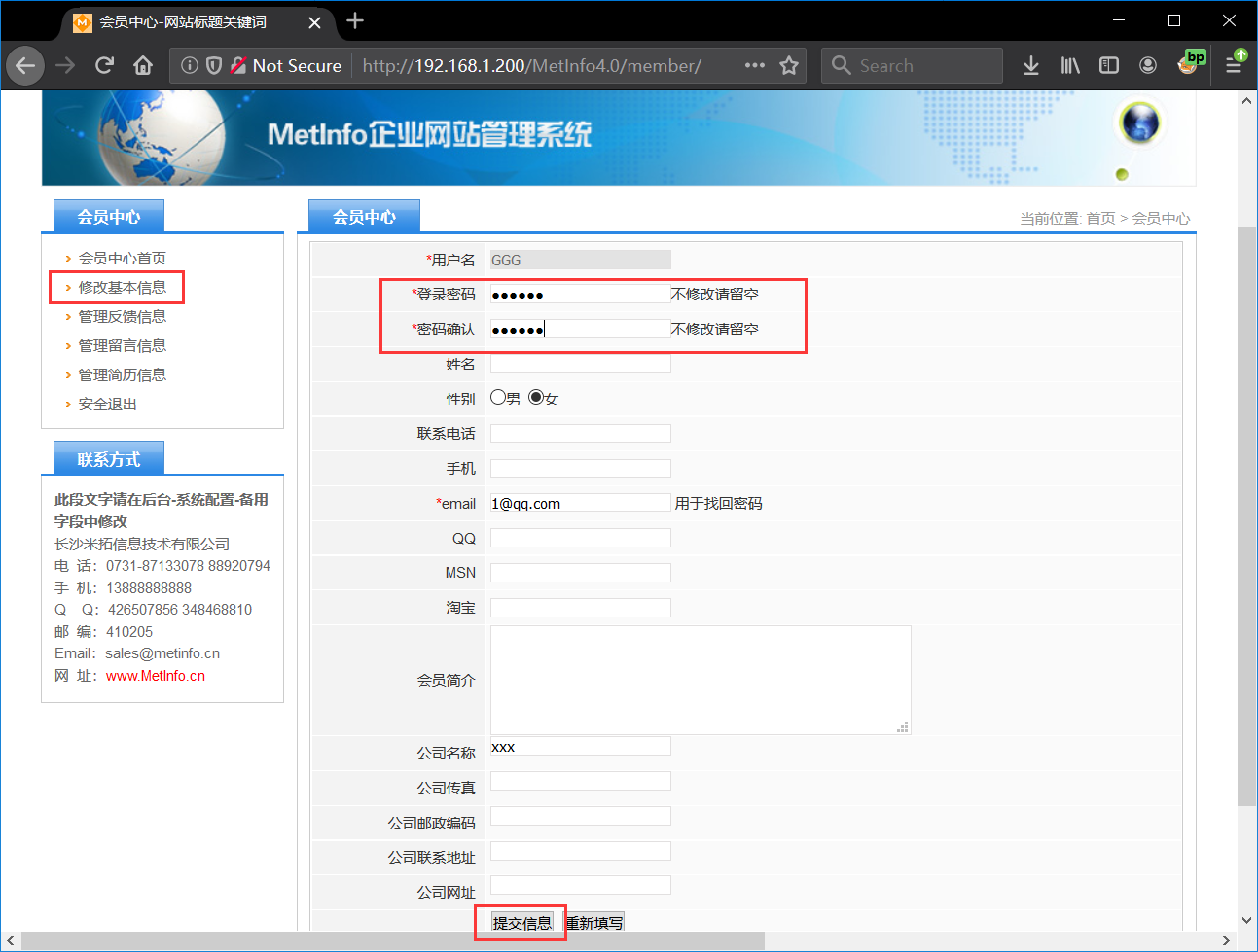Image resolution: width=1258 pixels, height=952 pixels.
Task: Click the MSN input field
Action: coord(580,572)
